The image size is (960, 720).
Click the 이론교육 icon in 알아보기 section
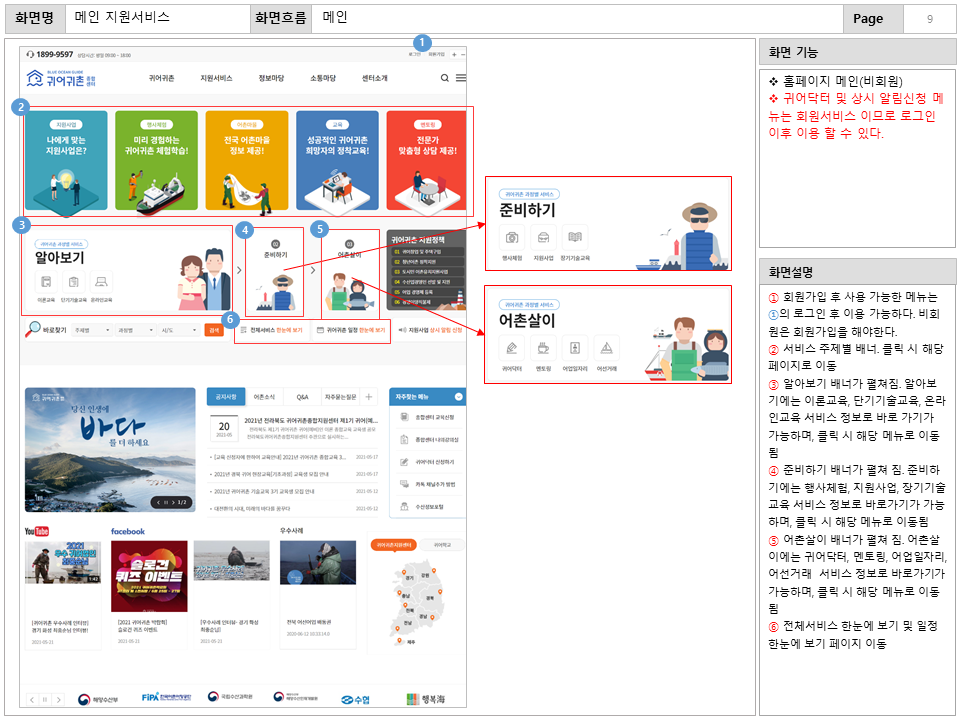46,284
